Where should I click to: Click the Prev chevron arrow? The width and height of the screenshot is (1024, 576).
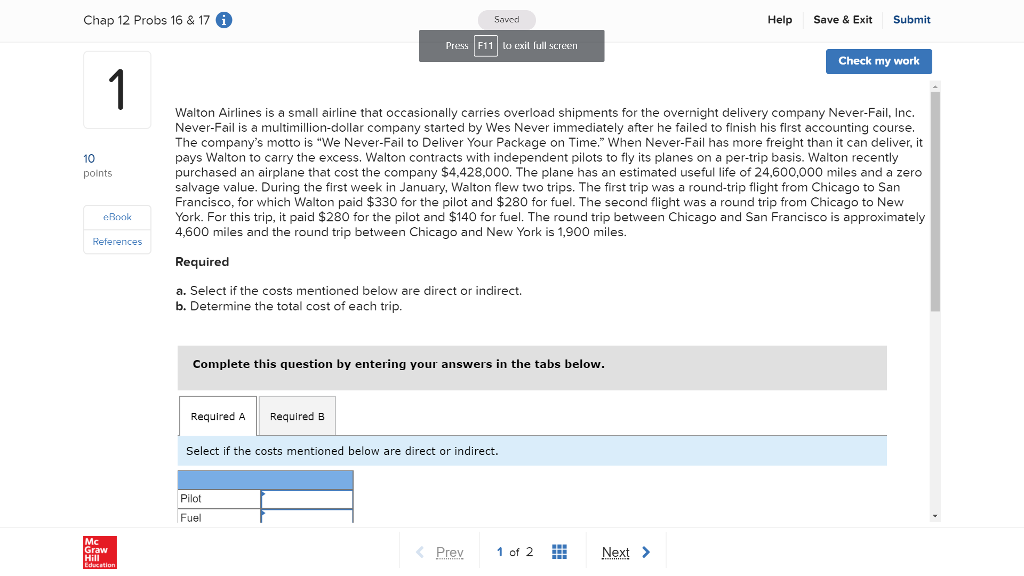(x=419, y=551)
